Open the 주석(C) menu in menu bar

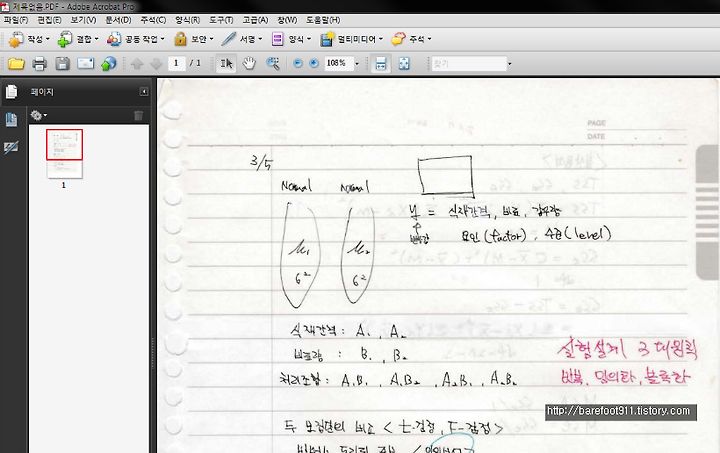coord(153,20)
